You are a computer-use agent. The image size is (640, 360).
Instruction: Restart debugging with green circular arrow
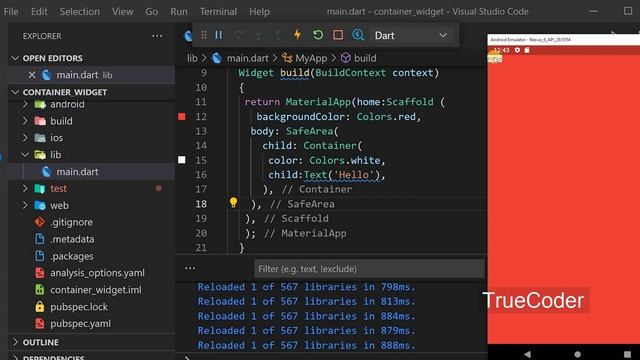(318, 35)
